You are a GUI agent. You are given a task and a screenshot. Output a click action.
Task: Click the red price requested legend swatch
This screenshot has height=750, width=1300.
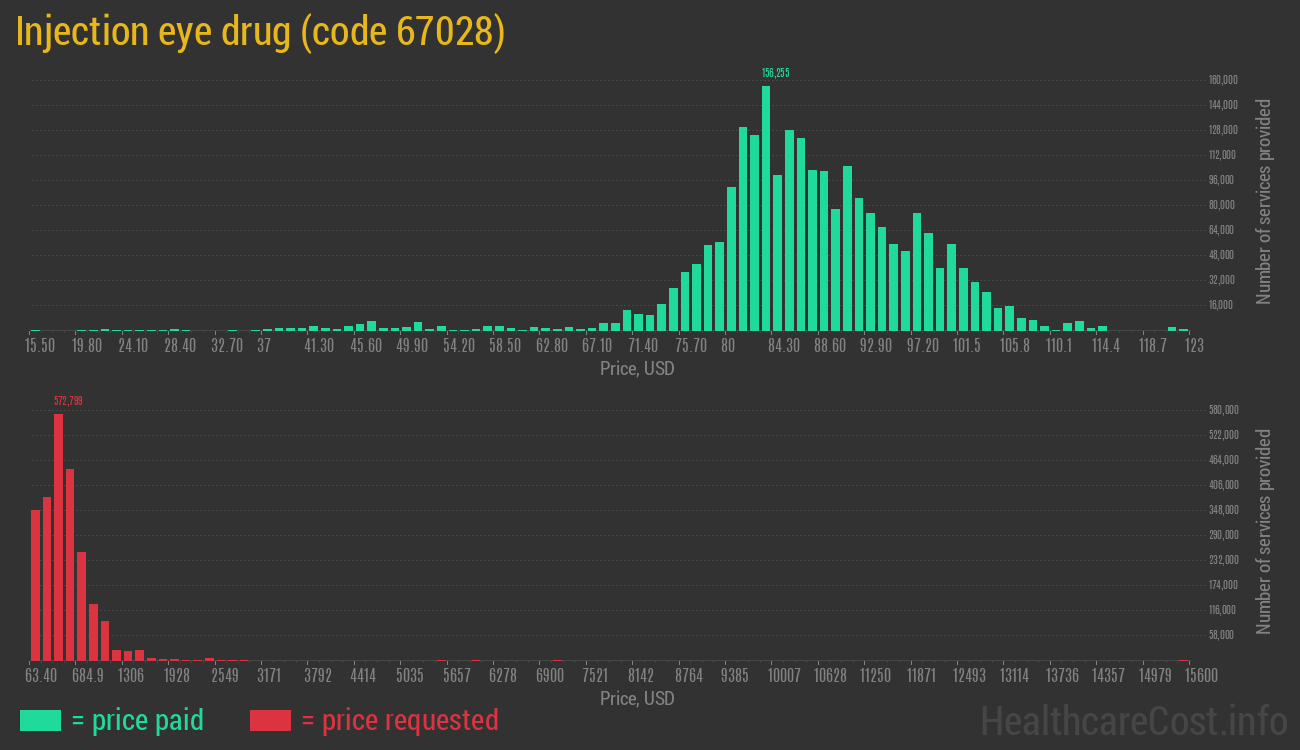270,720
